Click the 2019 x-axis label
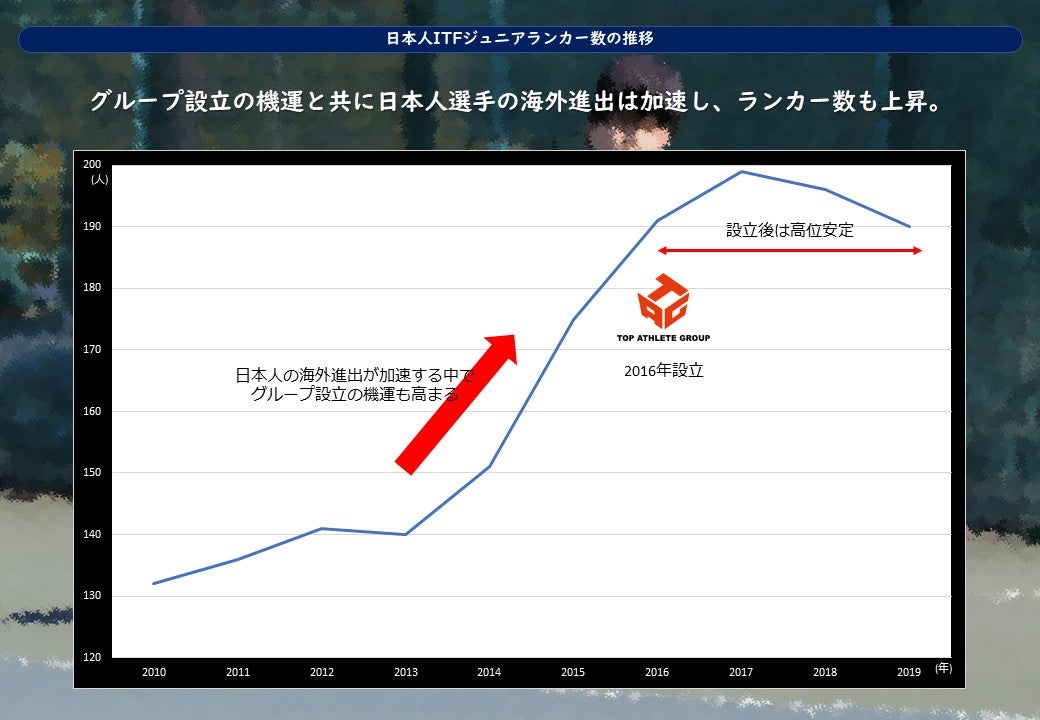Screen dimensions: 1040x720 point(908,673)
